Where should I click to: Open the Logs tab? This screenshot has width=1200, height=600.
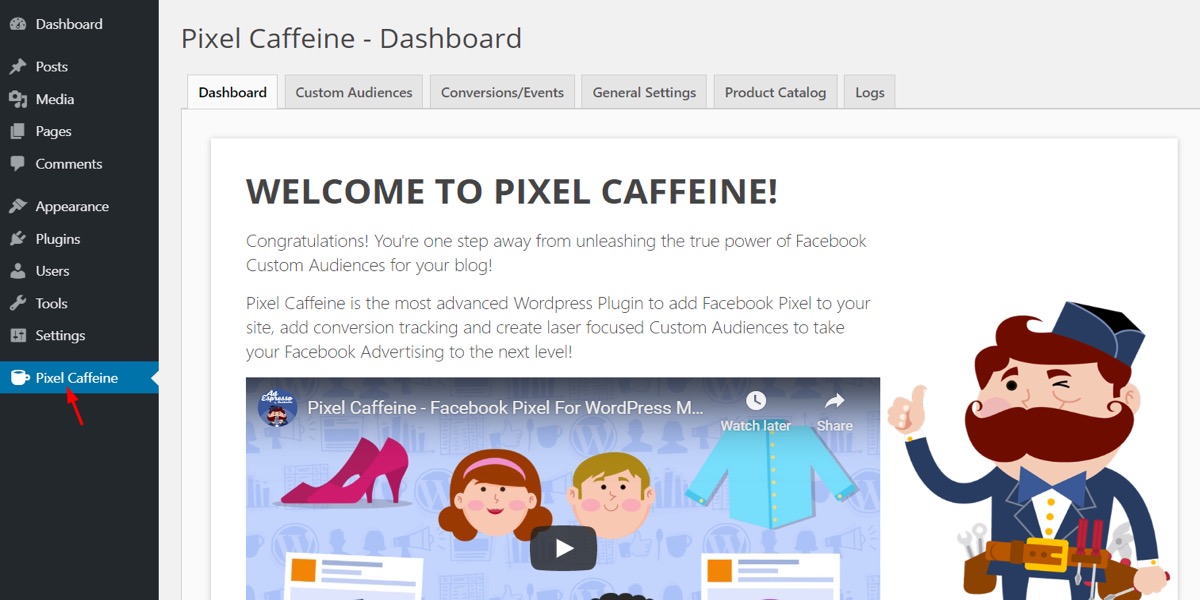pyautogui.click(x=870, y=92)
